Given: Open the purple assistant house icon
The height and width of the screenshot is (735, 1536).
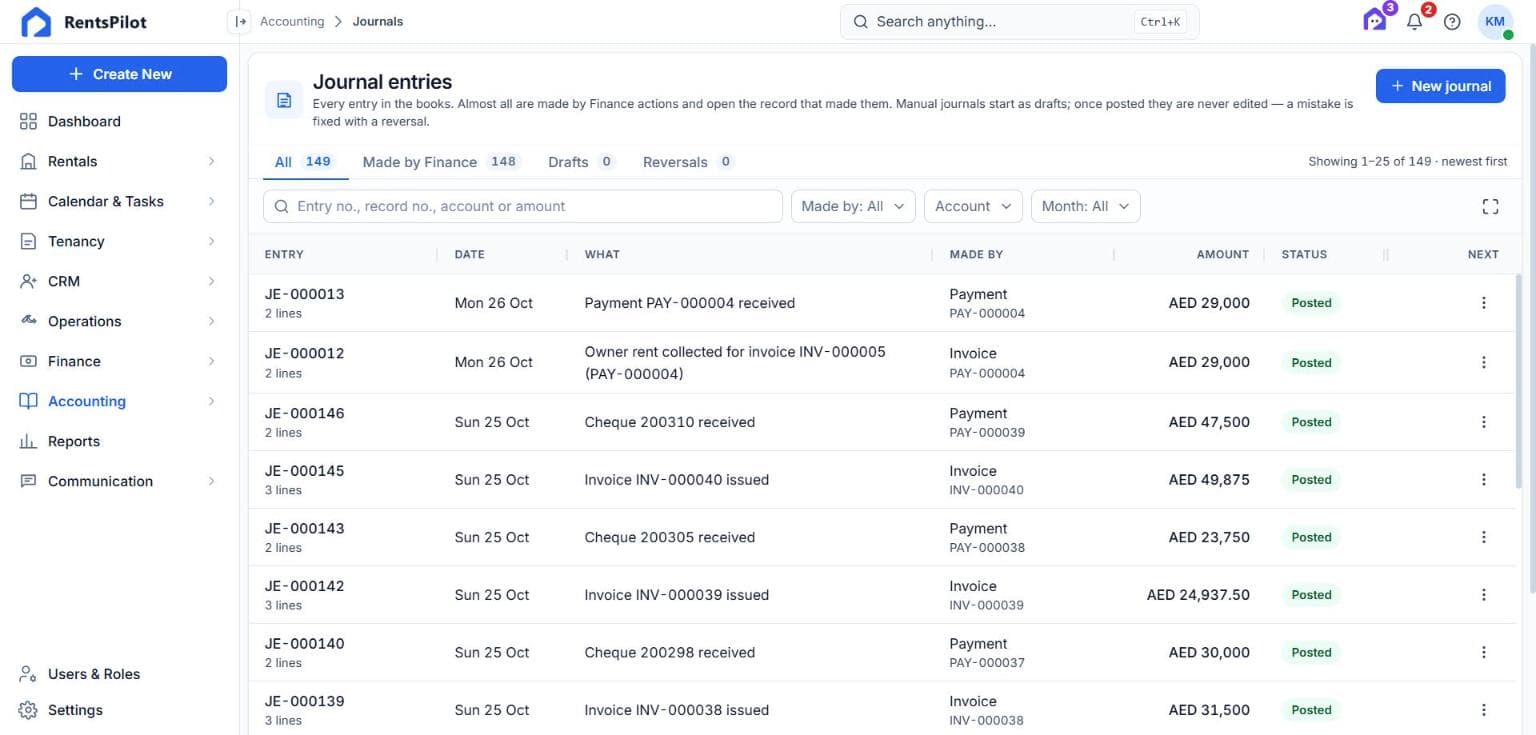Looking at the screenshot, I should click(1375, 21).
